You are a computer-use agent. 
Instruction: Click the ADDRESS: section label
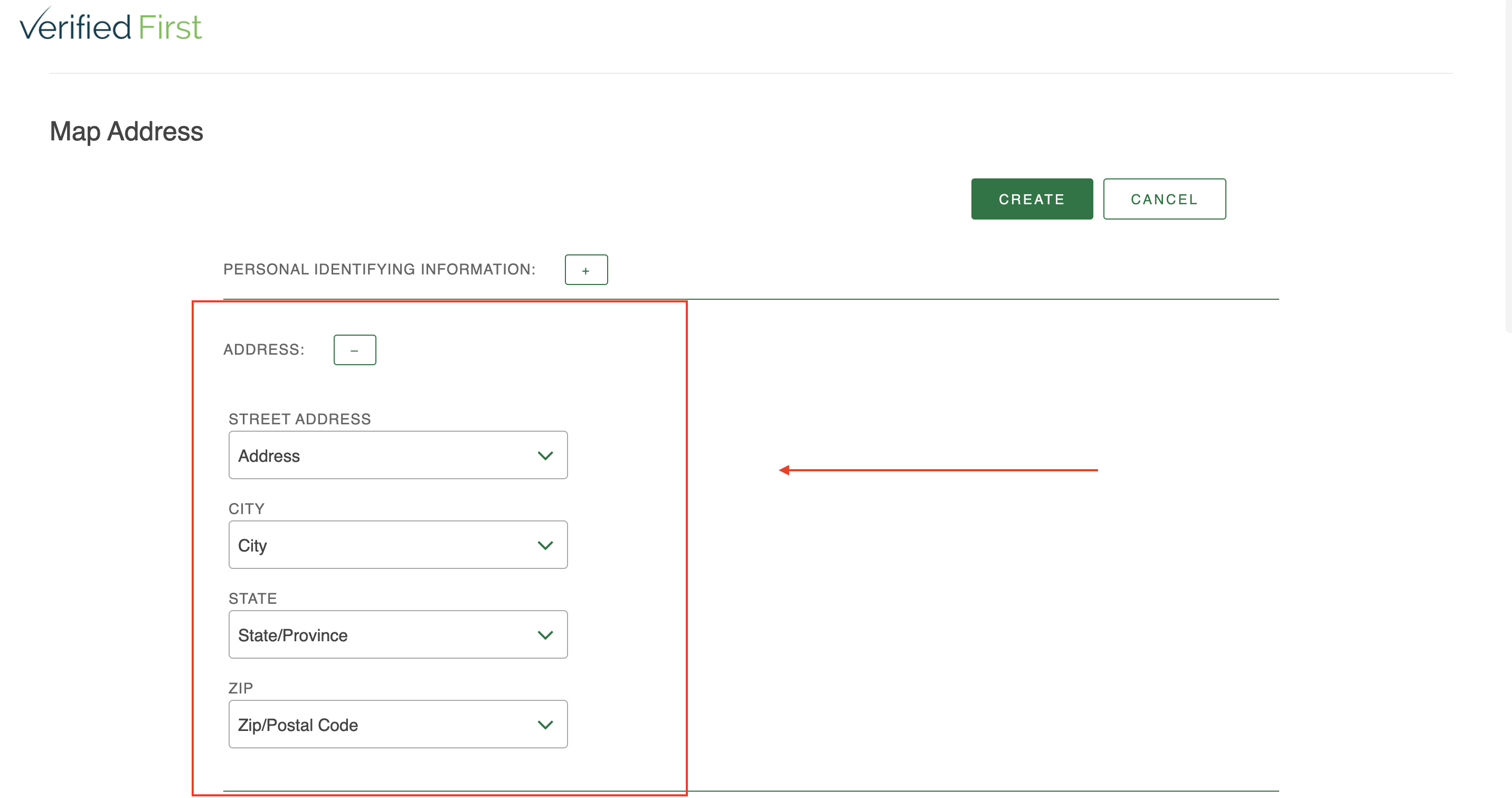[263, 350]
